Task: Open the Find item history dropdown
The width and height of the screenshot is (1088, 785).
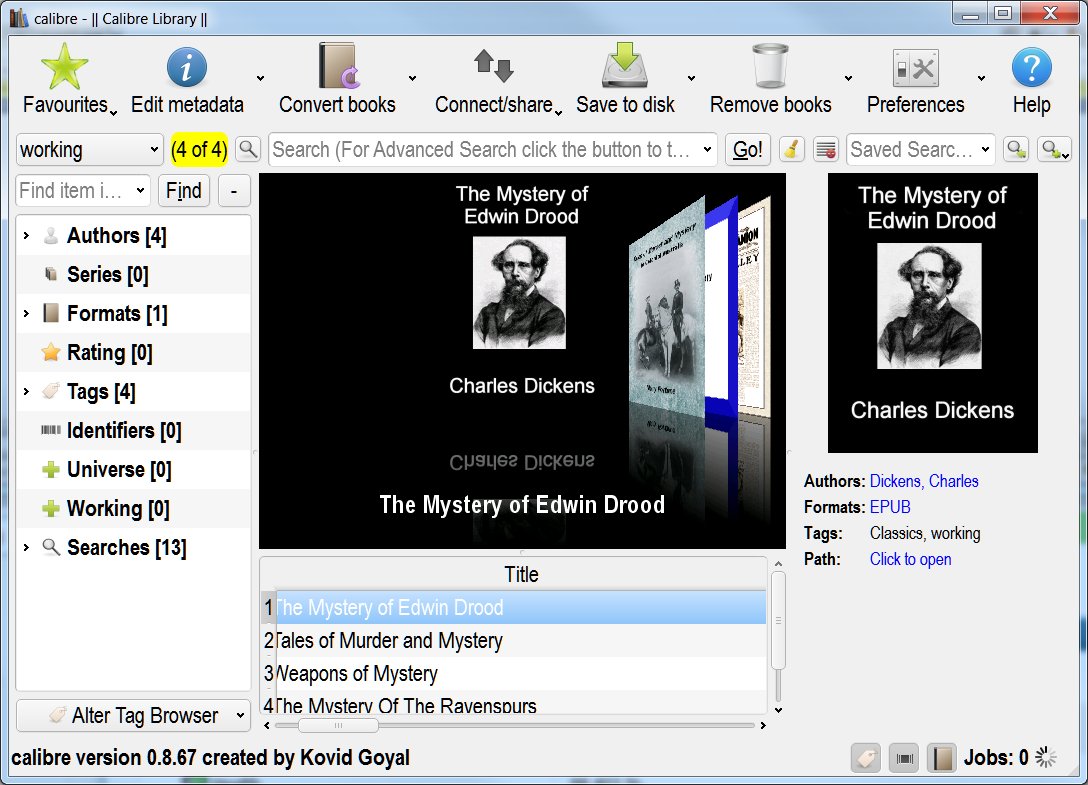Action: click(x=140, y=190)
